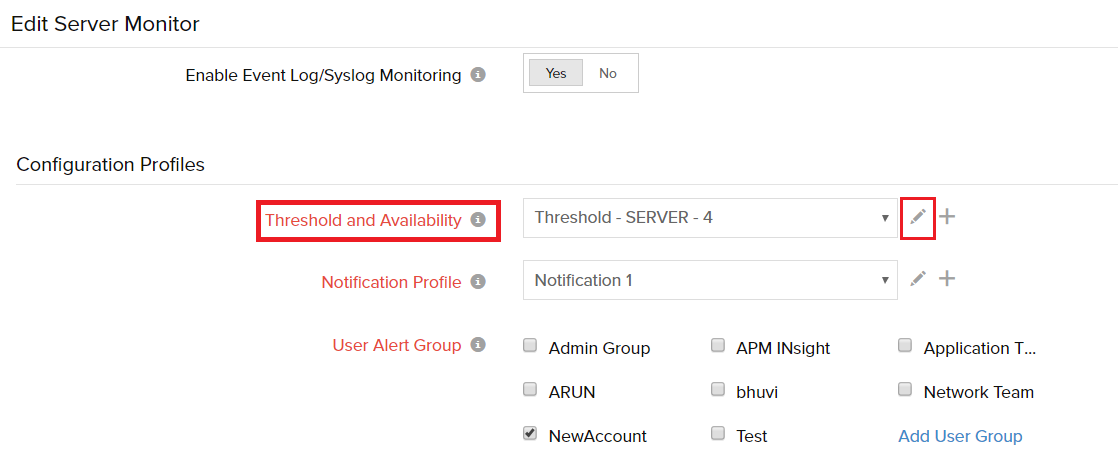1118x471 pixels.
Task: Follow the Add User Group link
Action: coord(960,436)
